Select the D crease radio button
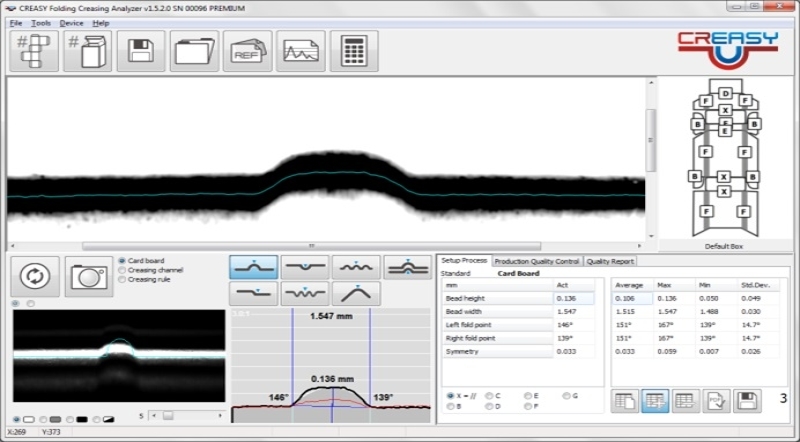Viewport: 800px width, 442px height. (x=489, y=406)
